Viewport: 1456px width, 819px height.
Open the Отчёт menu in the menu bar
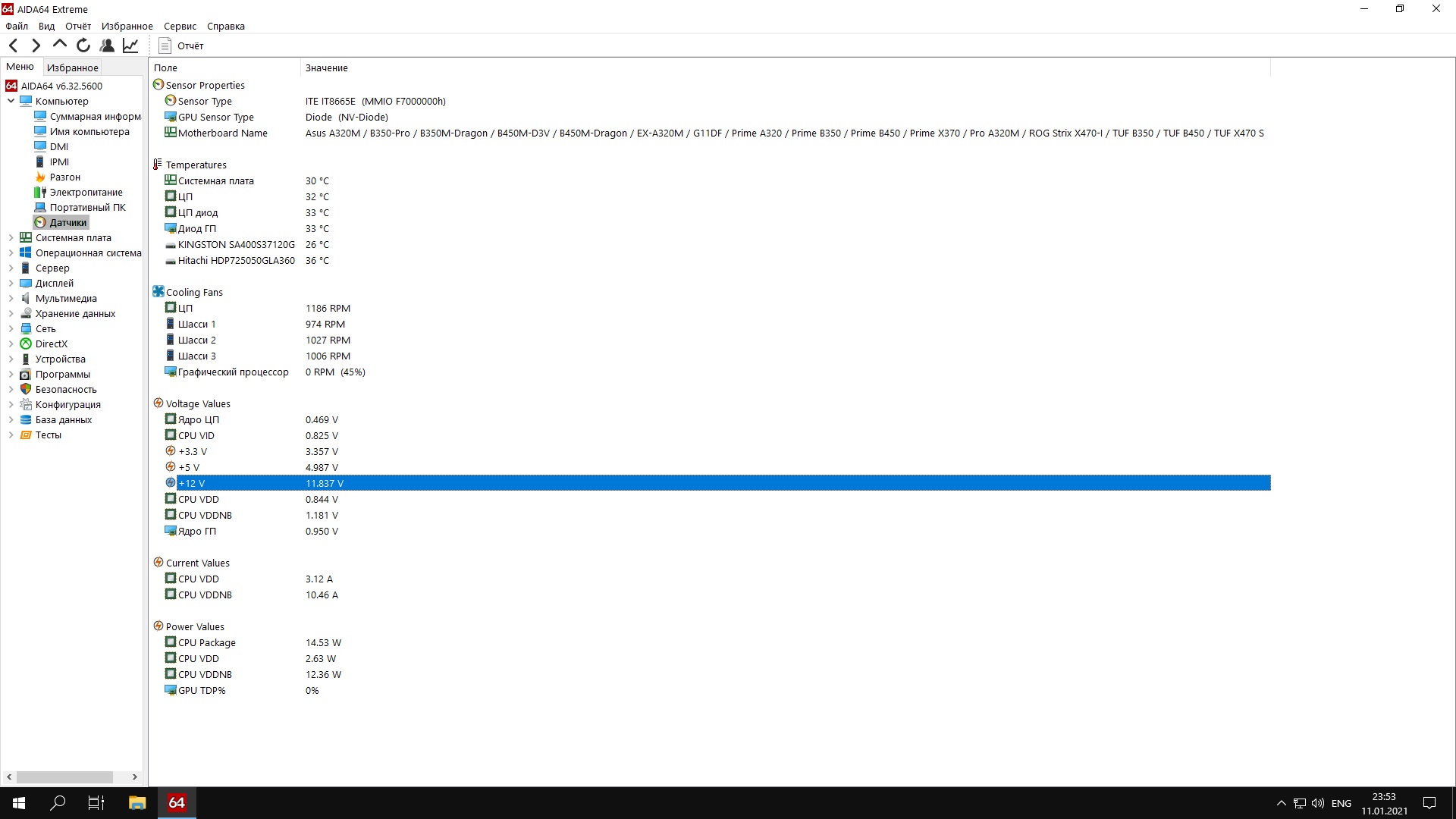tap(78, 26)
